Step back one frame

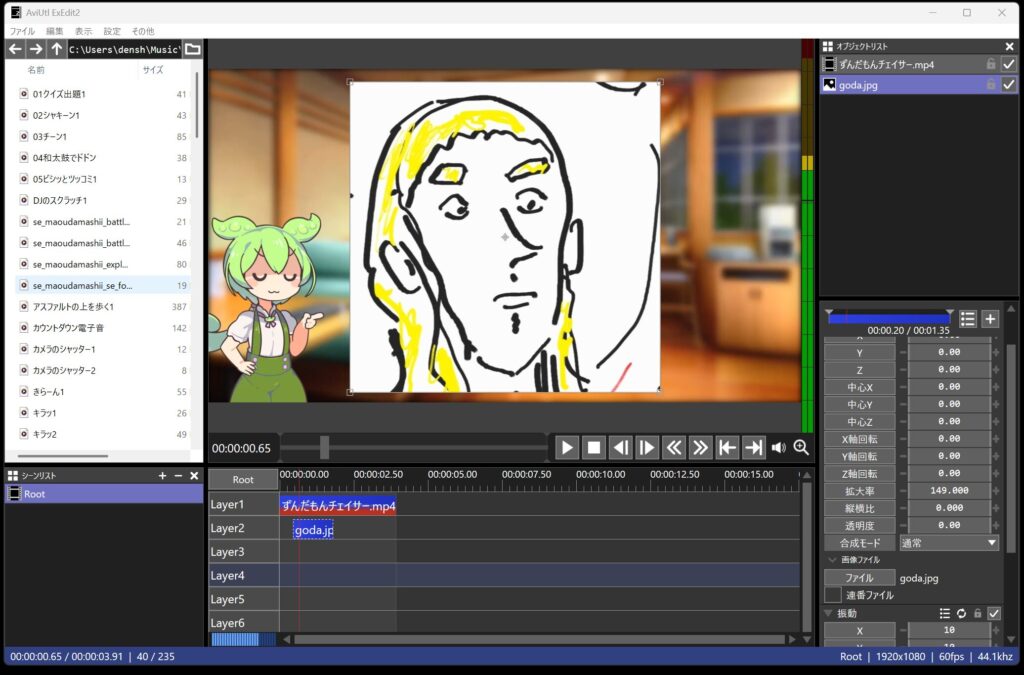pos(621,448)
